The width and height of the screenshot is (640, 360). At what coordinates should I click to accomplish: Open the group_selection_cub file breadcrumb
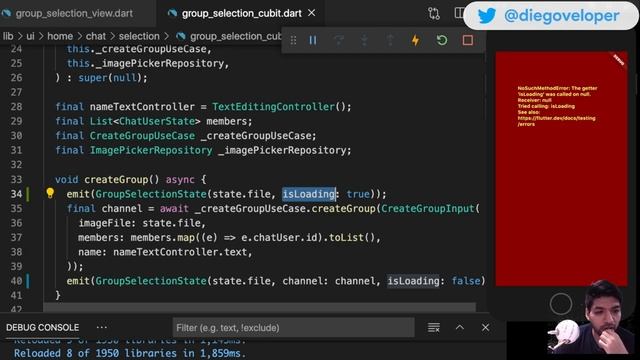pyautogui.click(x=229, y=36)
